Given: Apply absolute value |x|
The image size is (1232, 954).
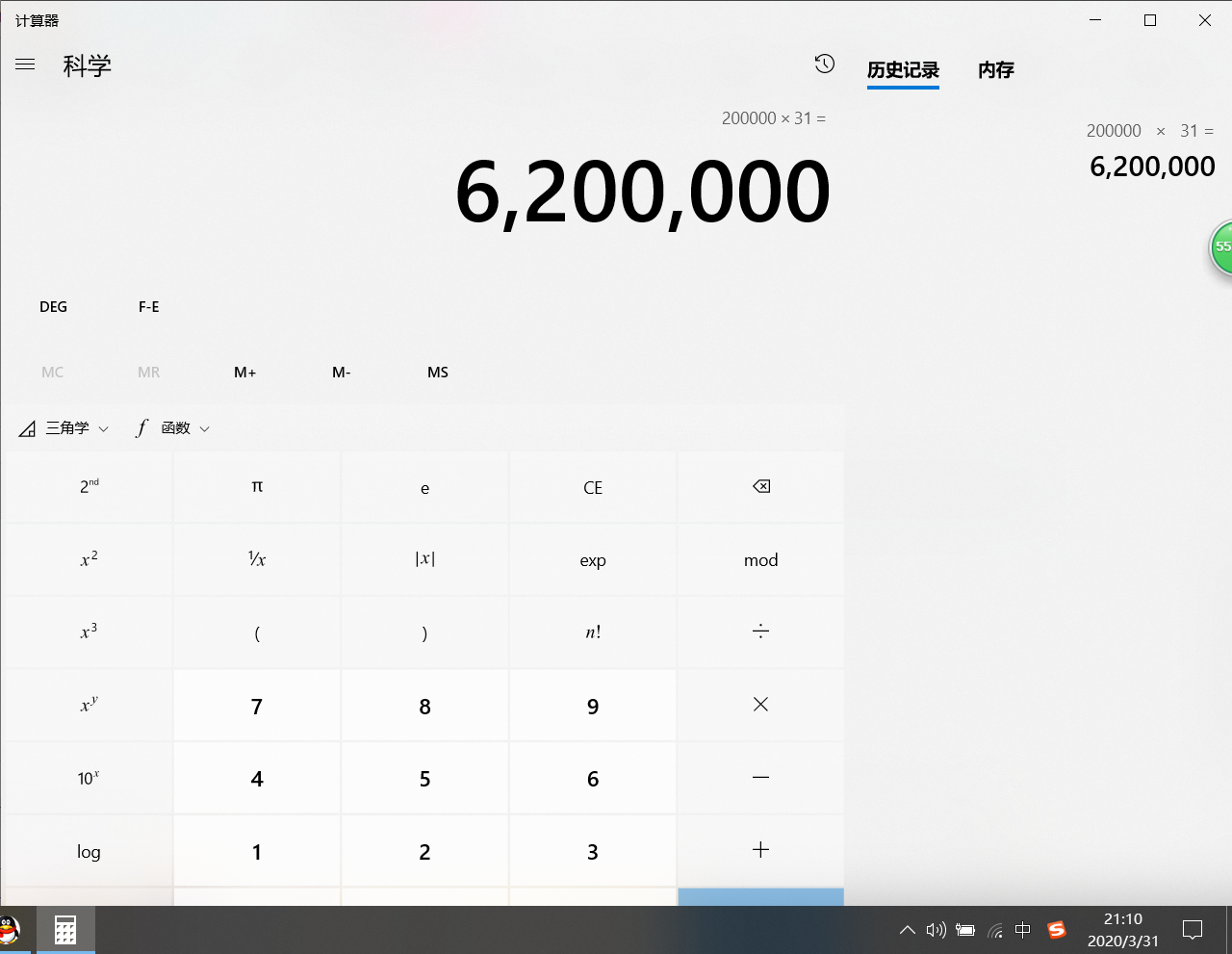Looking at the screenshot, I should click(424, 560).
